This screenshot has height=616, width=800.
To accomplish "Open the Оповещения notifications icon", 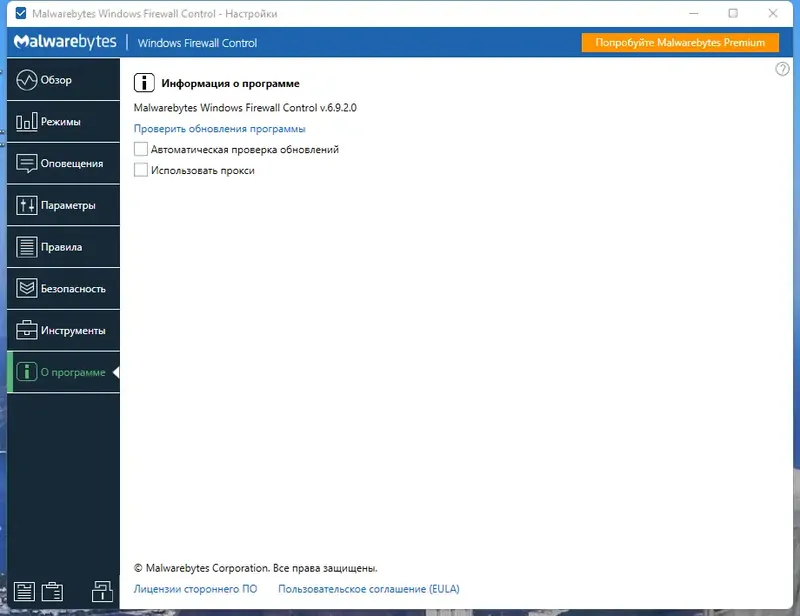I will coord(26,163).
